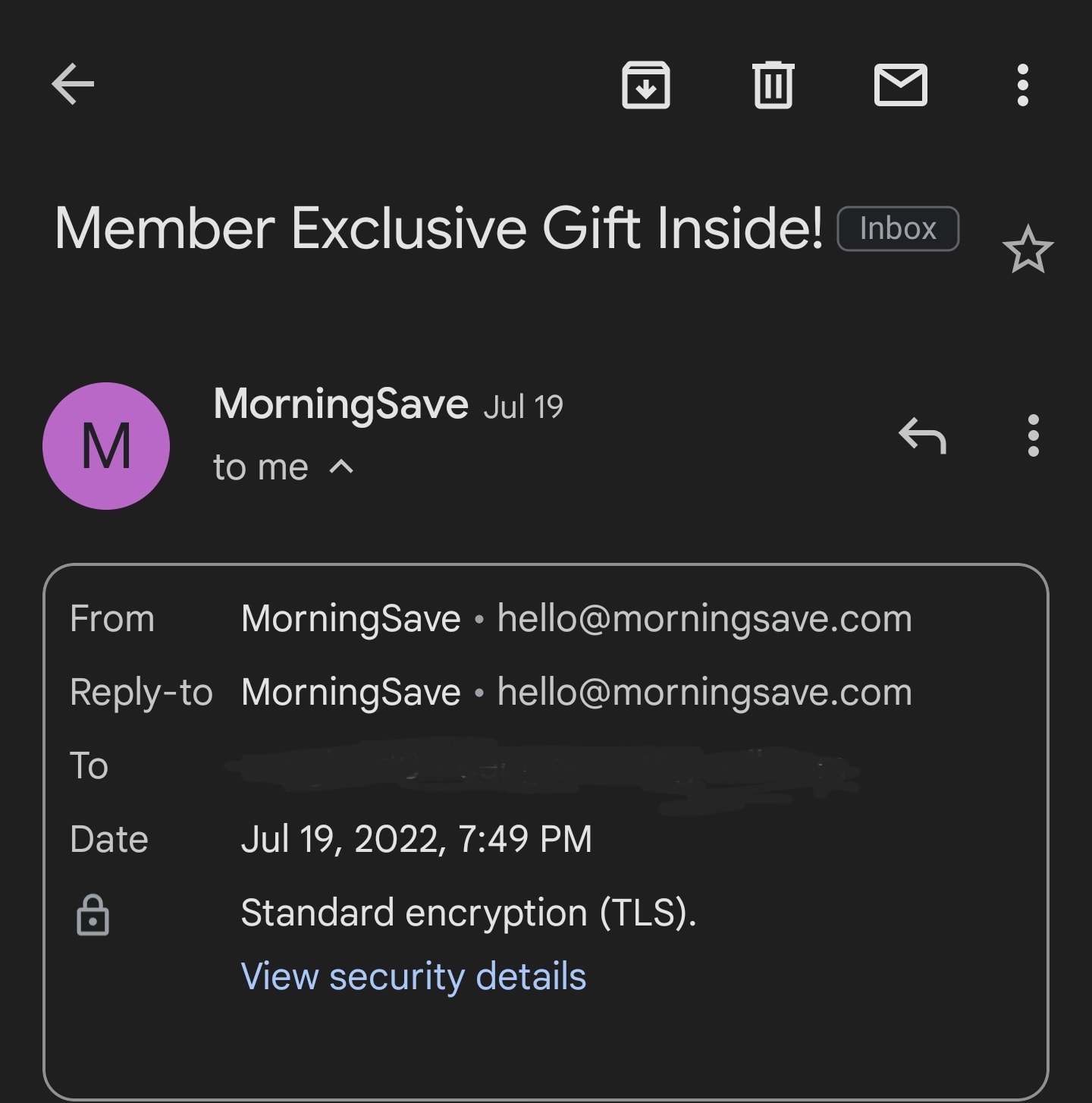1092x1103 pixels.
Task: Tap the encryption lock icon
Action: [x=93, y=915]
